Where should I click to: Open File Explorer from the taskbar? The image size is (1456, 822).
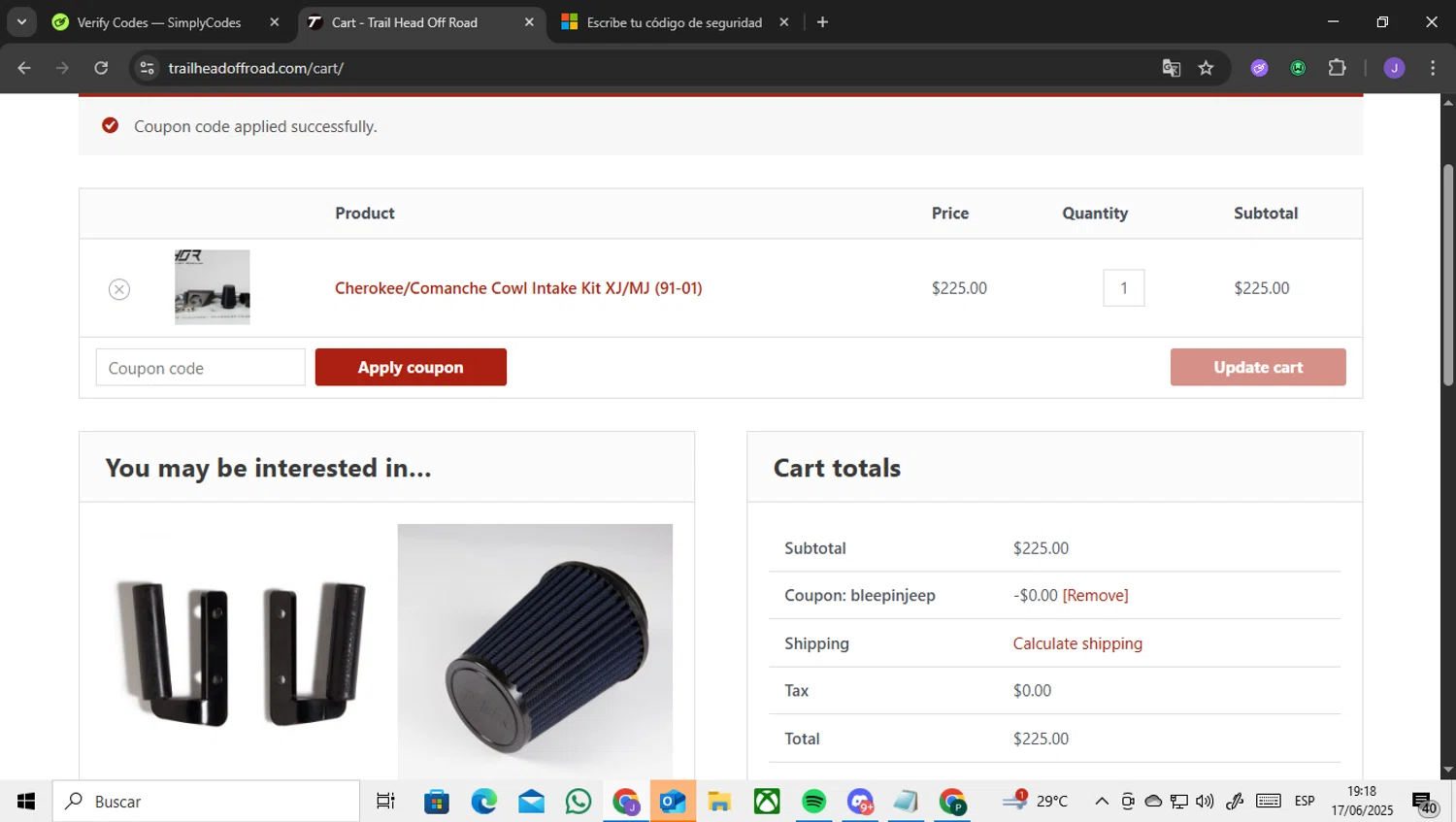tap(719, 802)
